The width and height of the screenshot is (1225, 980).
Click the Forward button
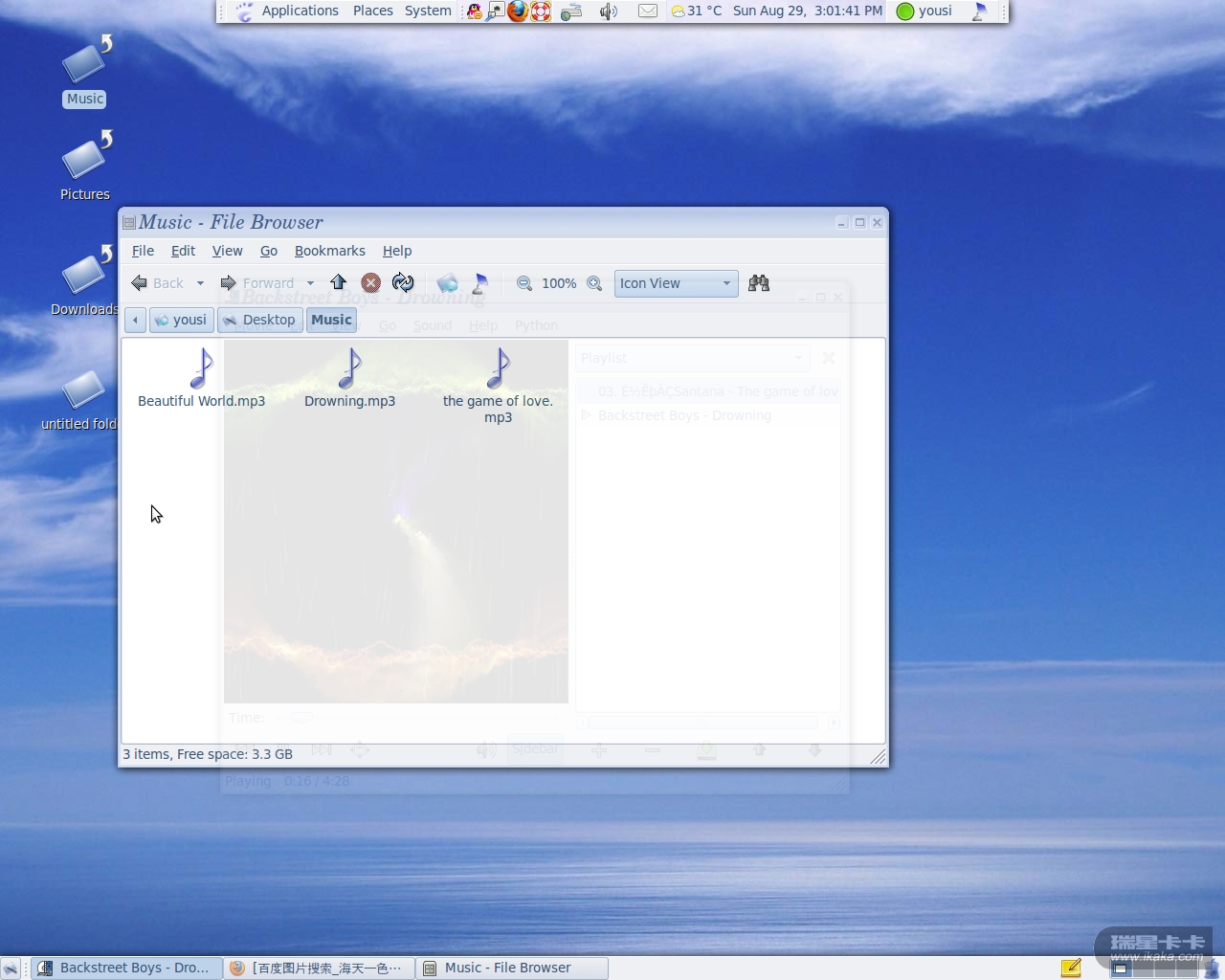click(257, 283)
